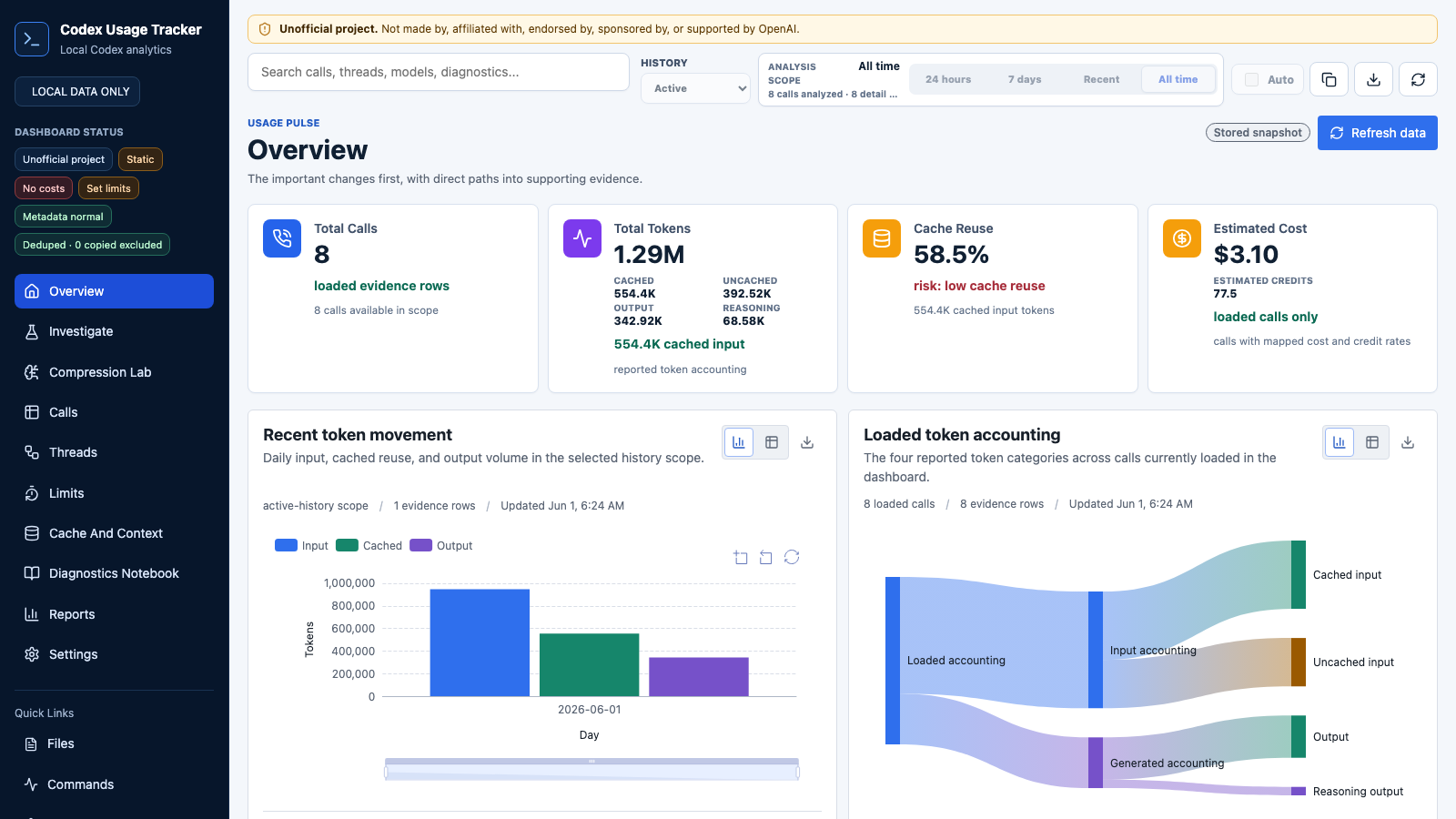Switch Loaded token accounting to table view
The height and width of the screenshot is (819, 1456).
pyautogui.click(x=1372, y=442)
